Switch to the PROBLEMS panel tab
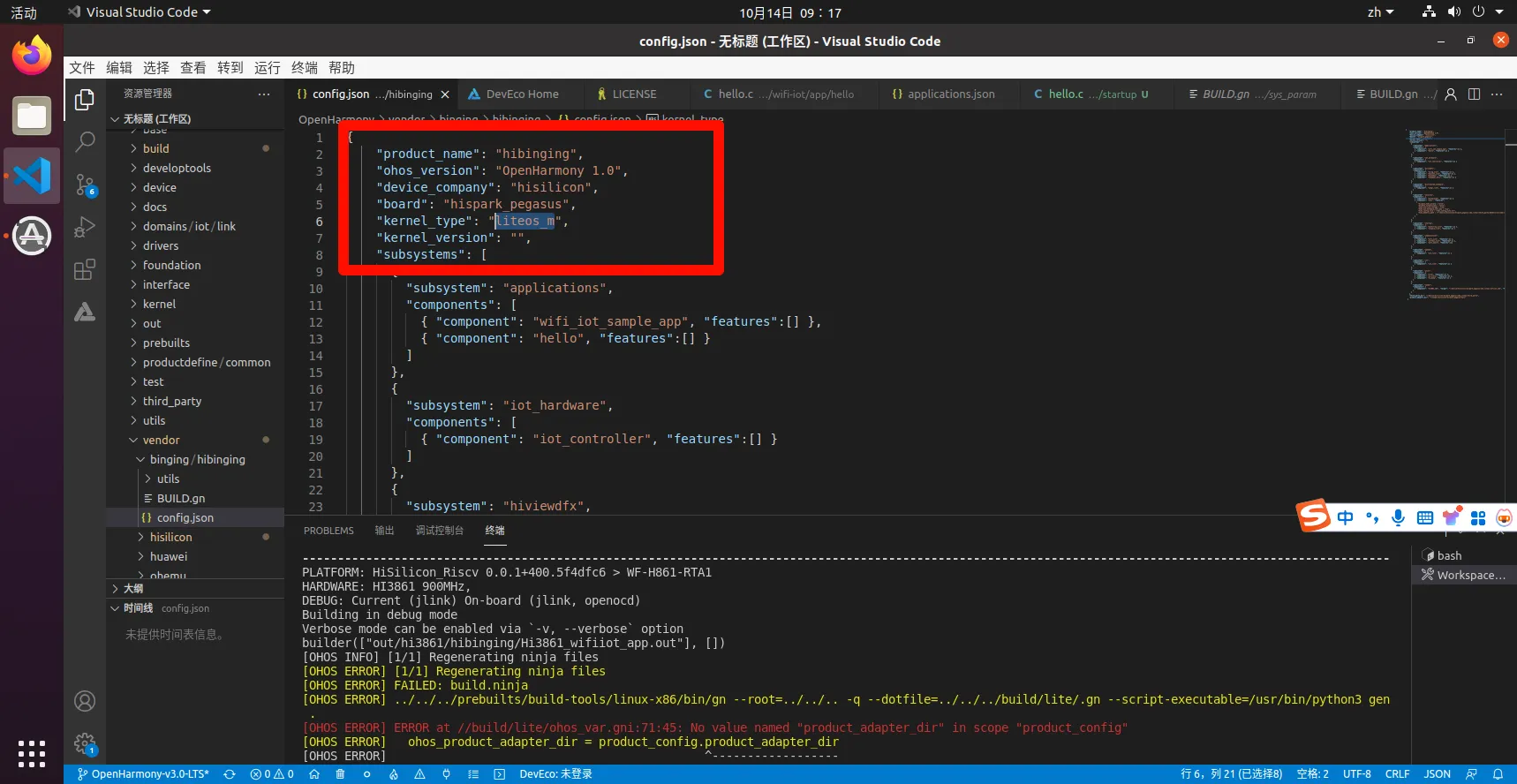 click(x=328, y=531)
